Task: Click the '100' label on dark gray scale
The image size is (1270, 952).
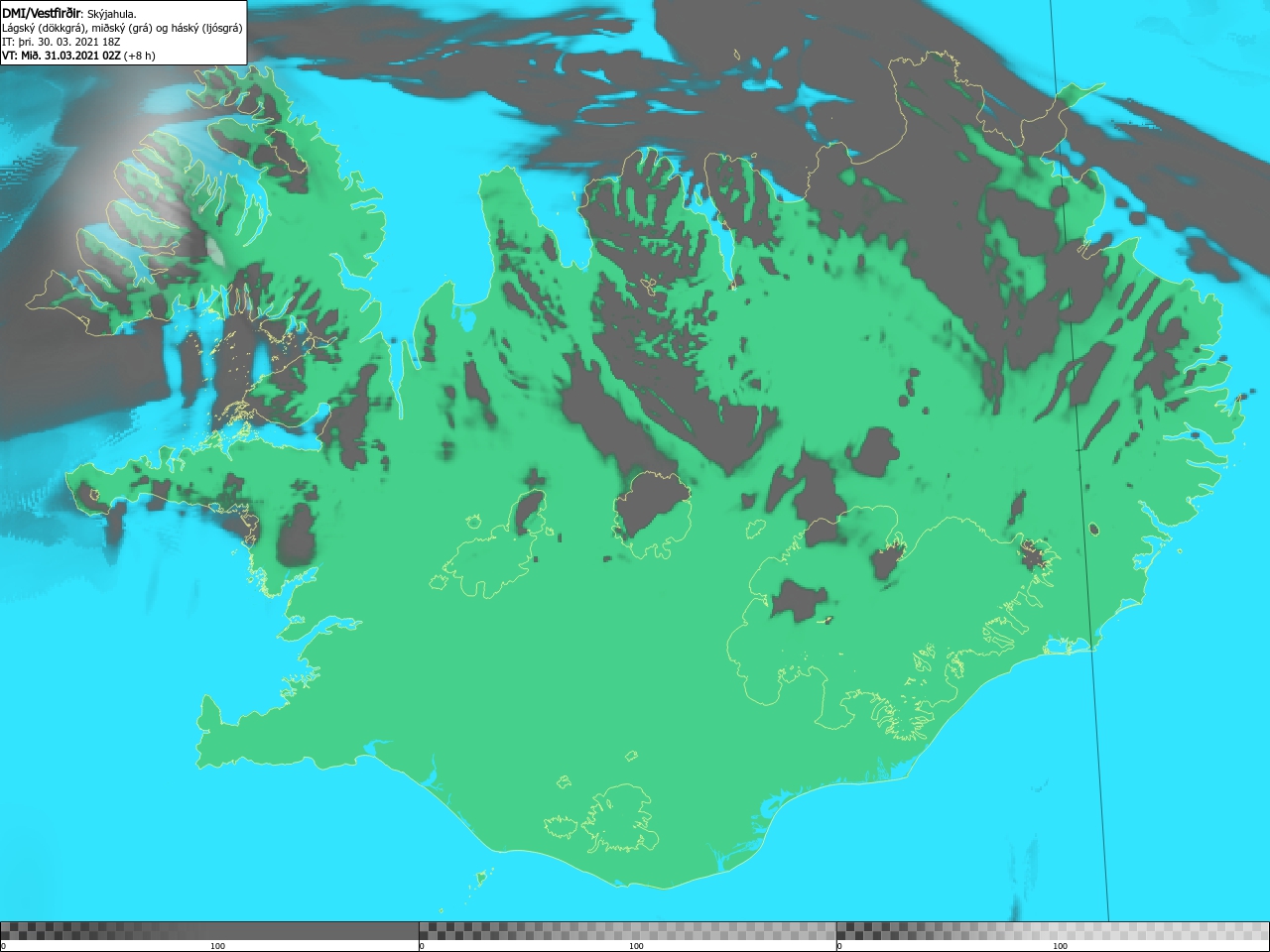Action: (x=217, y=946)
